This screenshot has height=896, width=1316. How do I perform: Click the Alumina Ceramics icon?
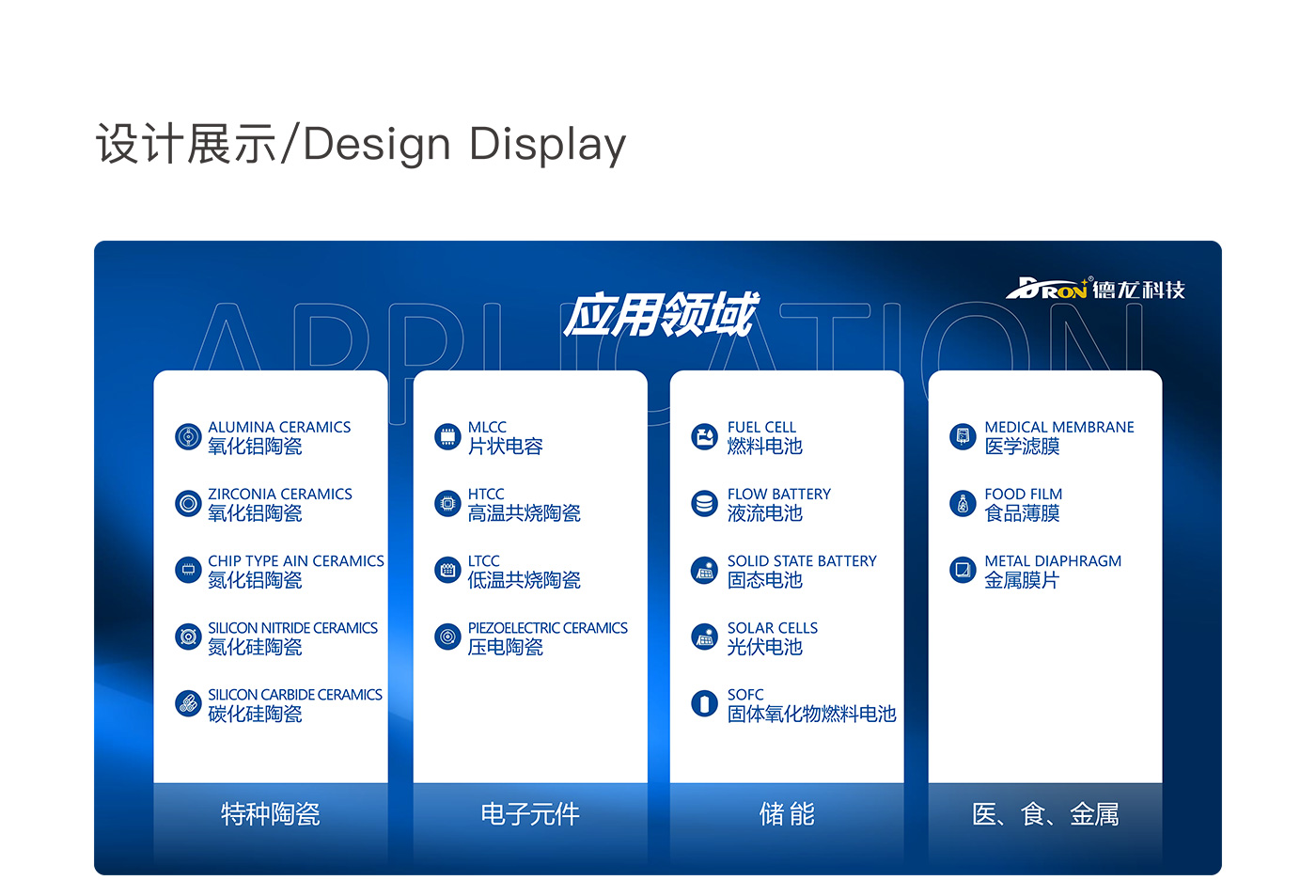[x=188, y=437]
